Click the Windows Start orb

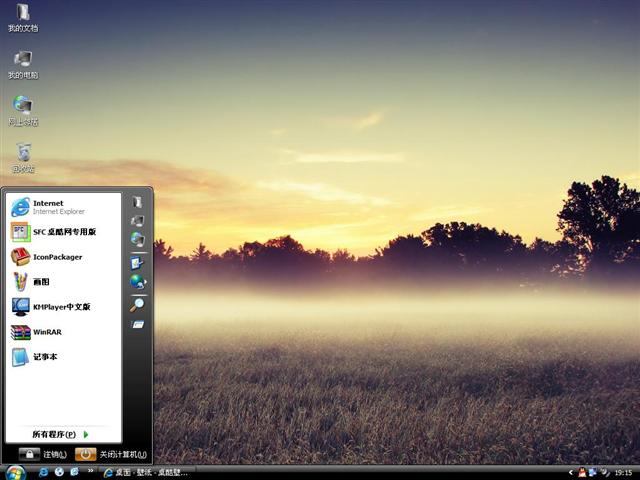coord(15,473)
